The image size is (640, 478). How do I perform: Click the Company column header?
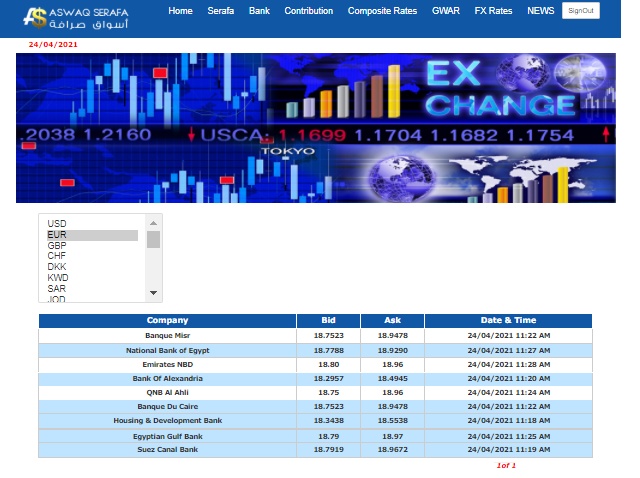(x=167, y=320)
